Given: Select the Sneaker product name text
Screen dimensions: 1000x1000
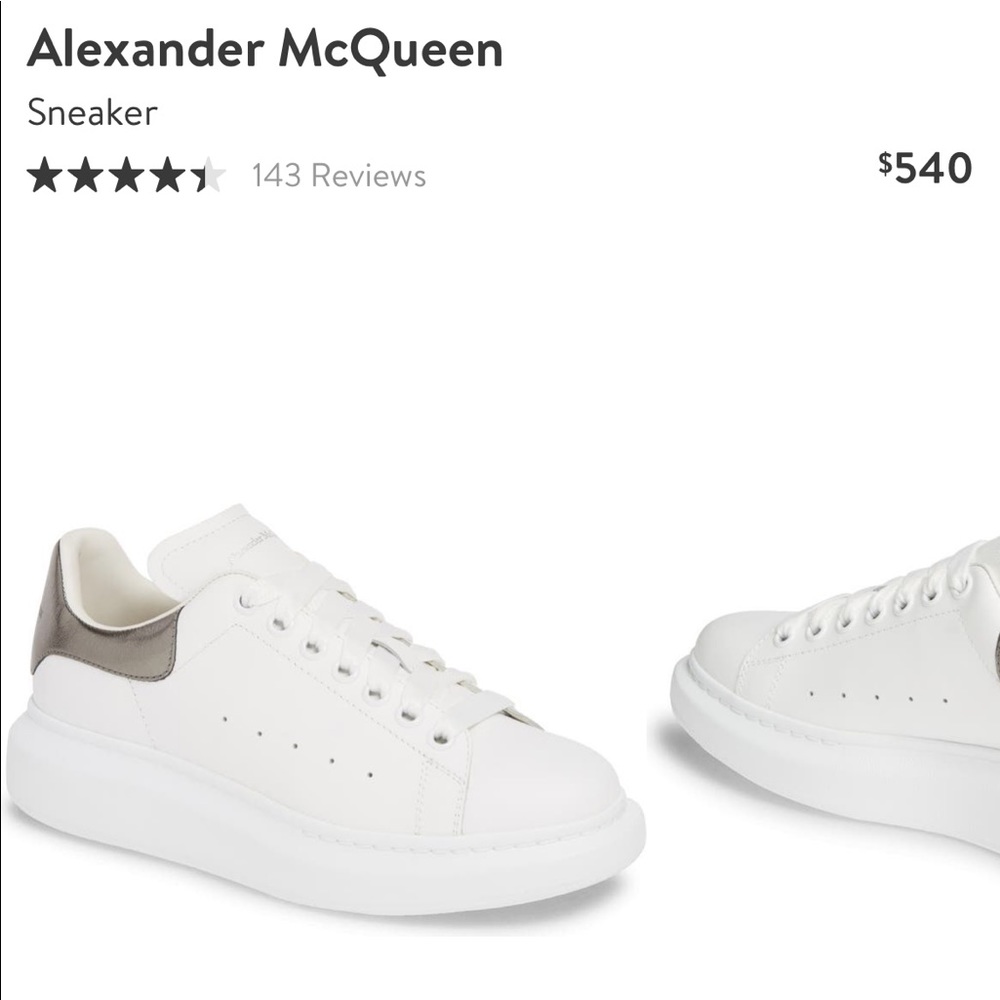Looking at the screenshot, I should coord(92,113).
